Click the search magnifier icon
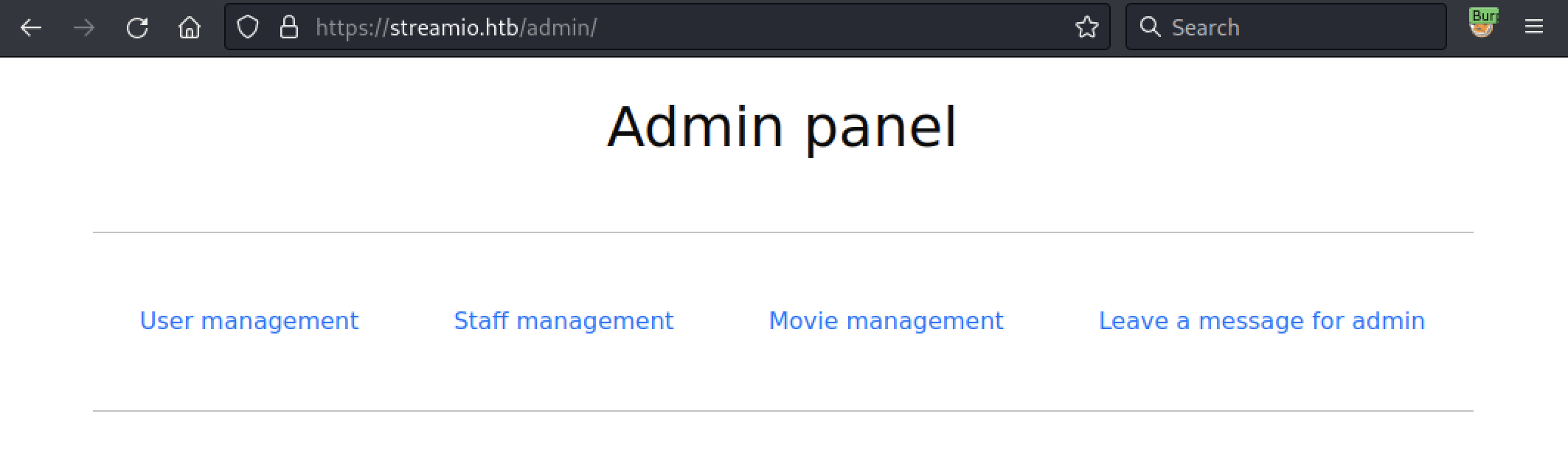This screenshot has height=456, width=1568. tap(1149, 27)
